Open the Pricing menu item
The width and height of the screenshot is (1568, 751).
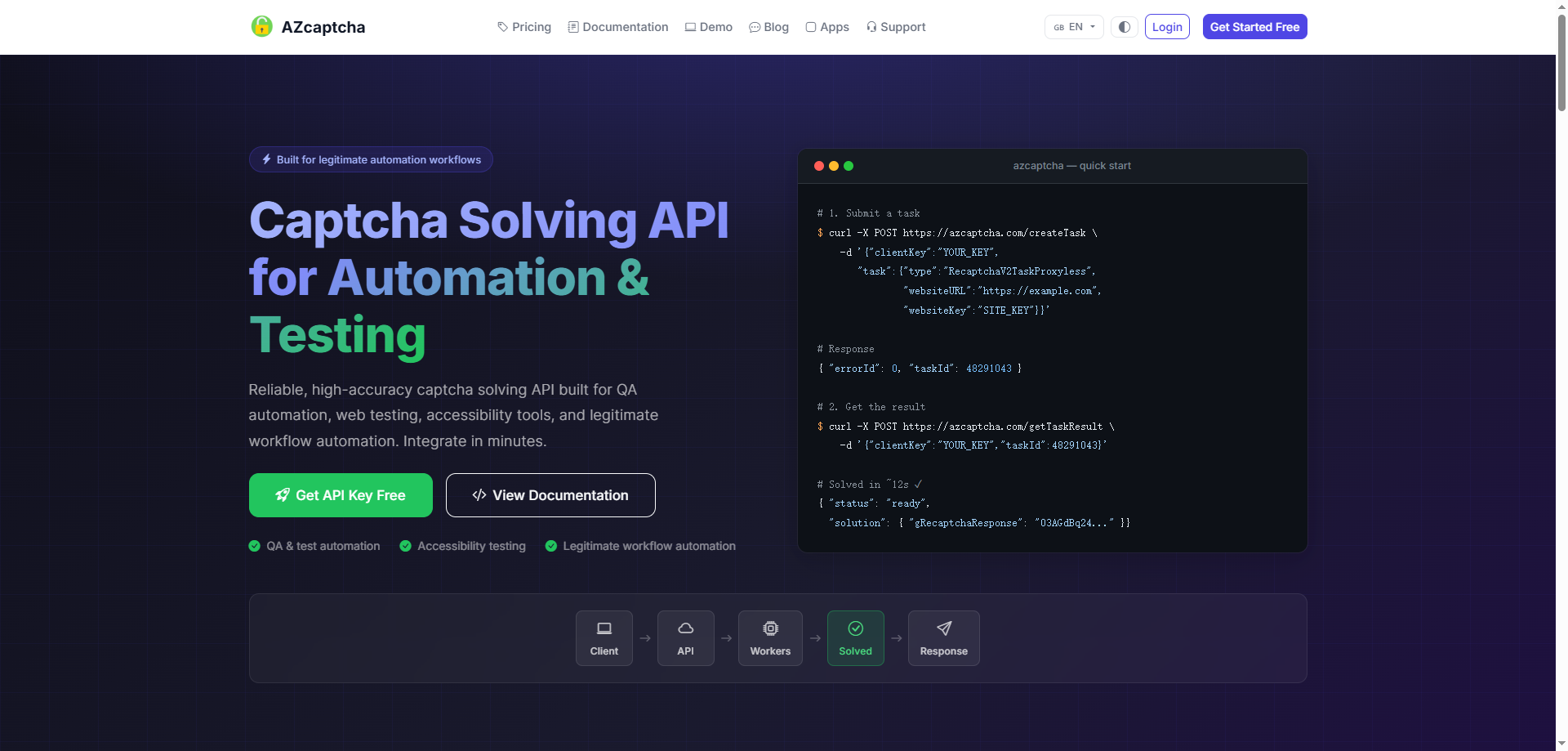(x=524, y=27)
